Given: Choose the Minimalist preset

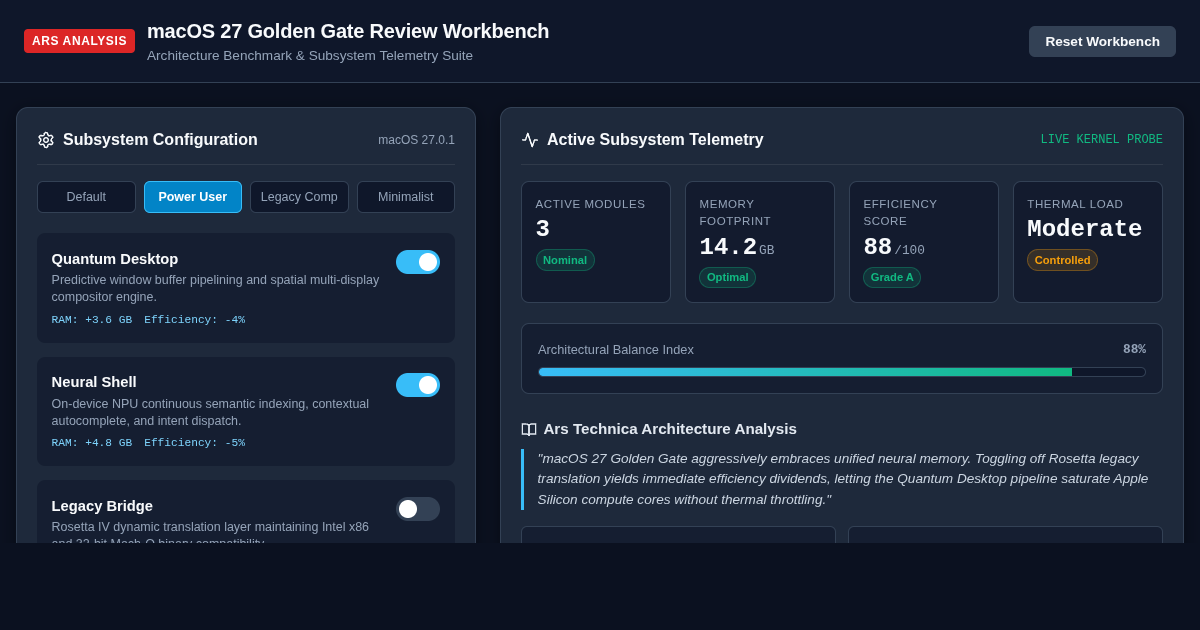Looking at the screenshot, I should [406, 197].
